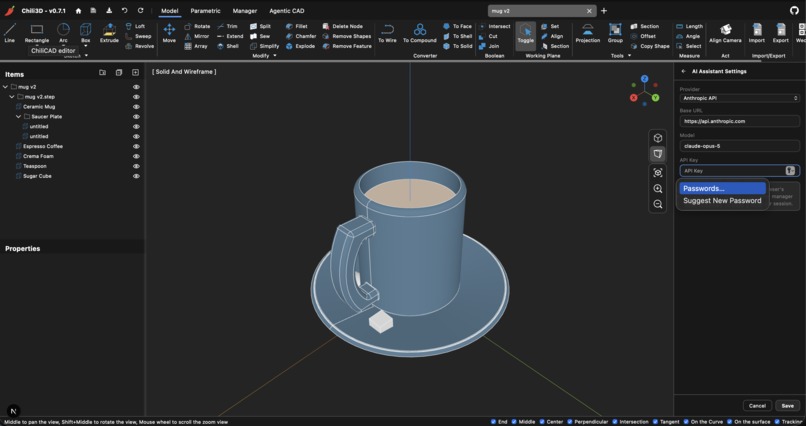Use the Revolve tool
This screenshot has width=806, height=426.
click(x=139, y=46)
